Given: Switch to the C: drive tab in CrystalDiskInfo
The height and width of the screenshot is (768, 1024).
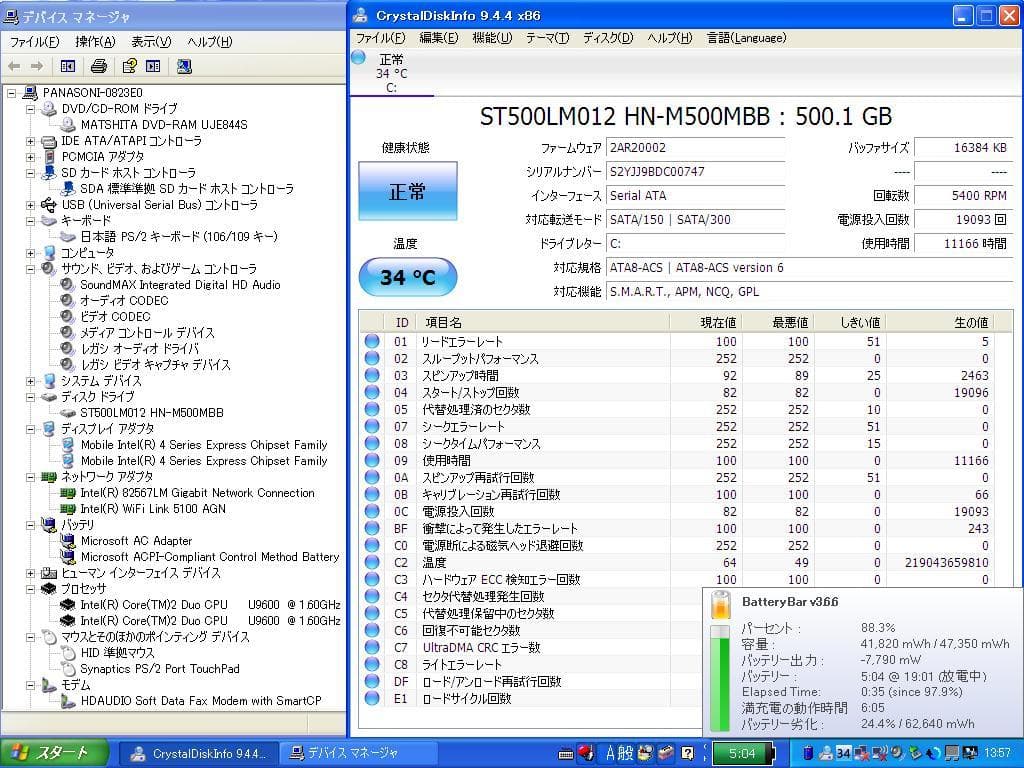Looking at the screenshot, I should (x=392, y=72).
